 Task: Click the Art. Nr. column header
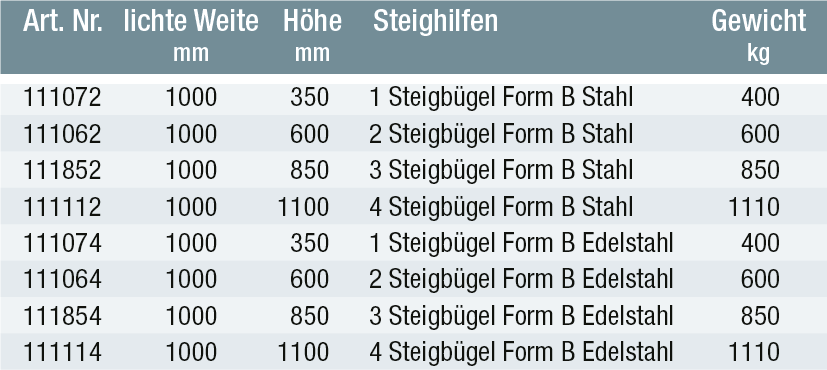[63, 22]
